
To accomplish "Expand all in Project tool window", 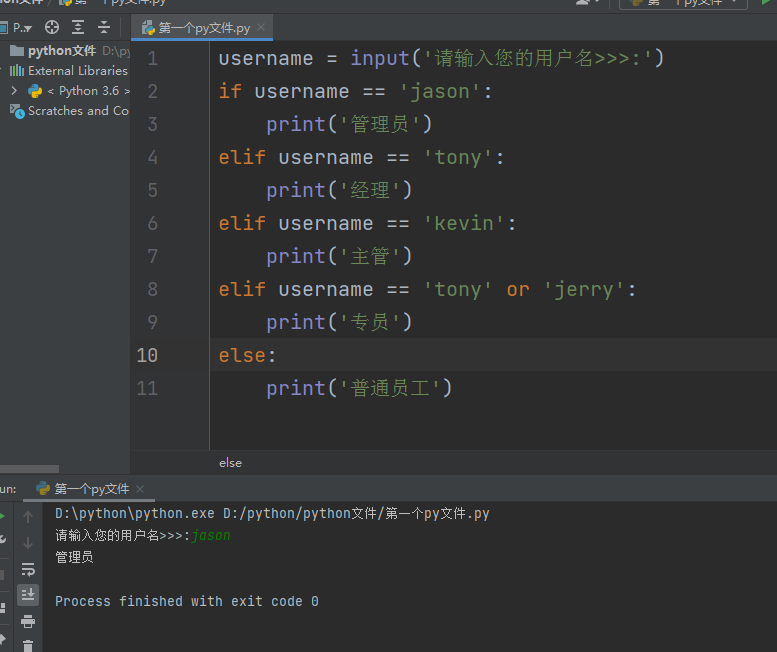I will point(78,27).
